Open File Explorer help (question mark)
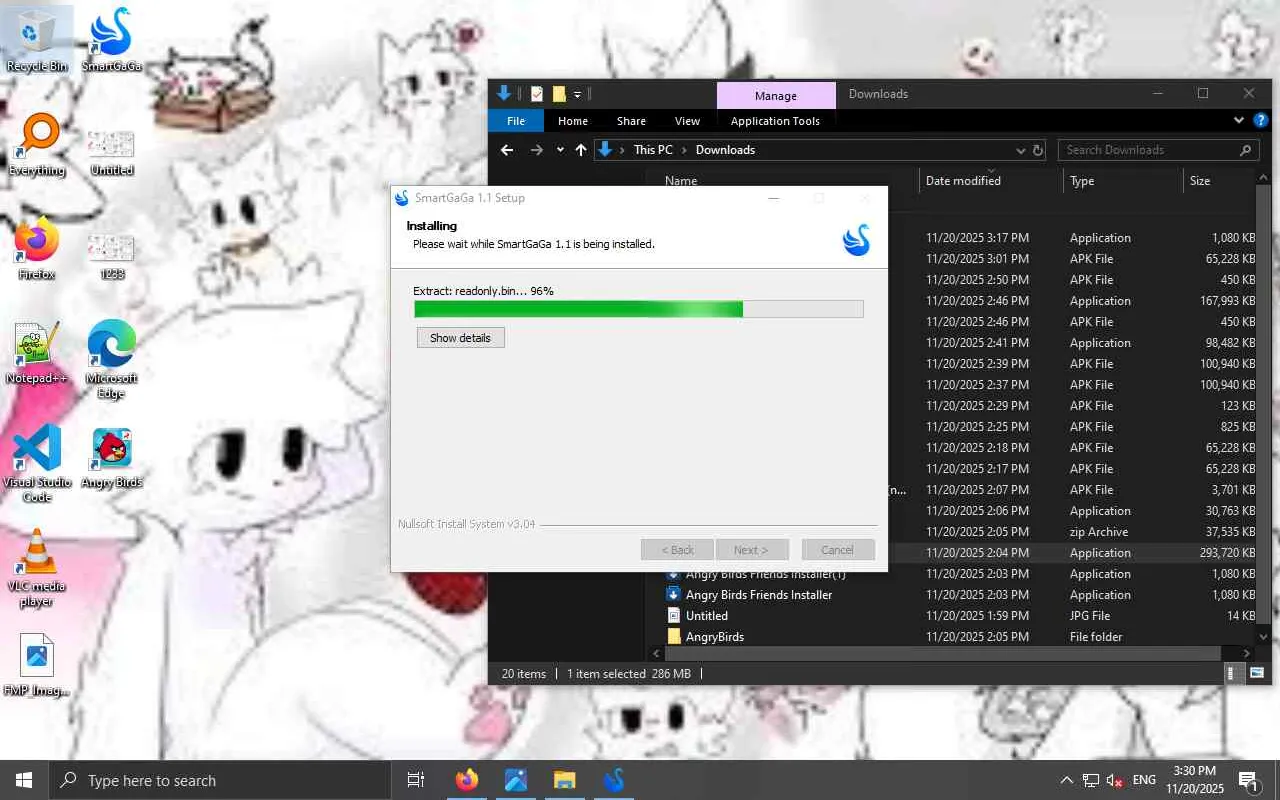 1261,121
